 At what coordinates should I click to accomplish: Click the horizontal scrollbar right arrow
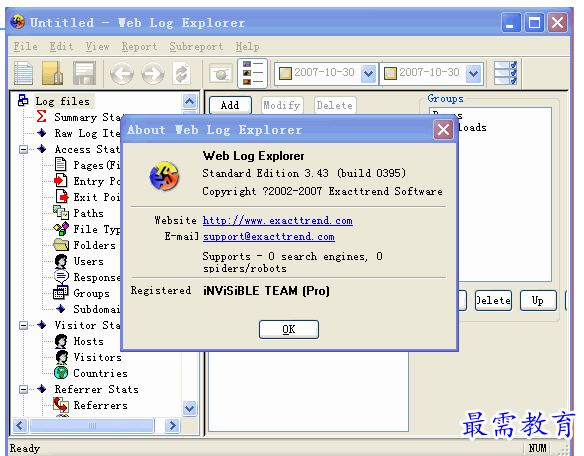tap(172, 425)
